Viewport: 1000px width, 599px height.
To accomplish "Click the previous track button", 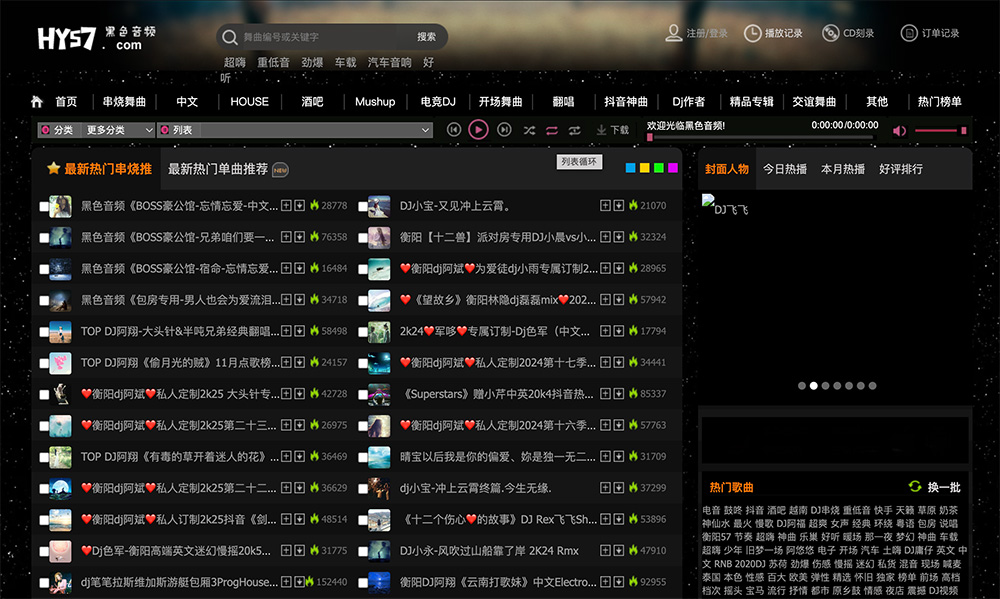I will click(453, 129).
